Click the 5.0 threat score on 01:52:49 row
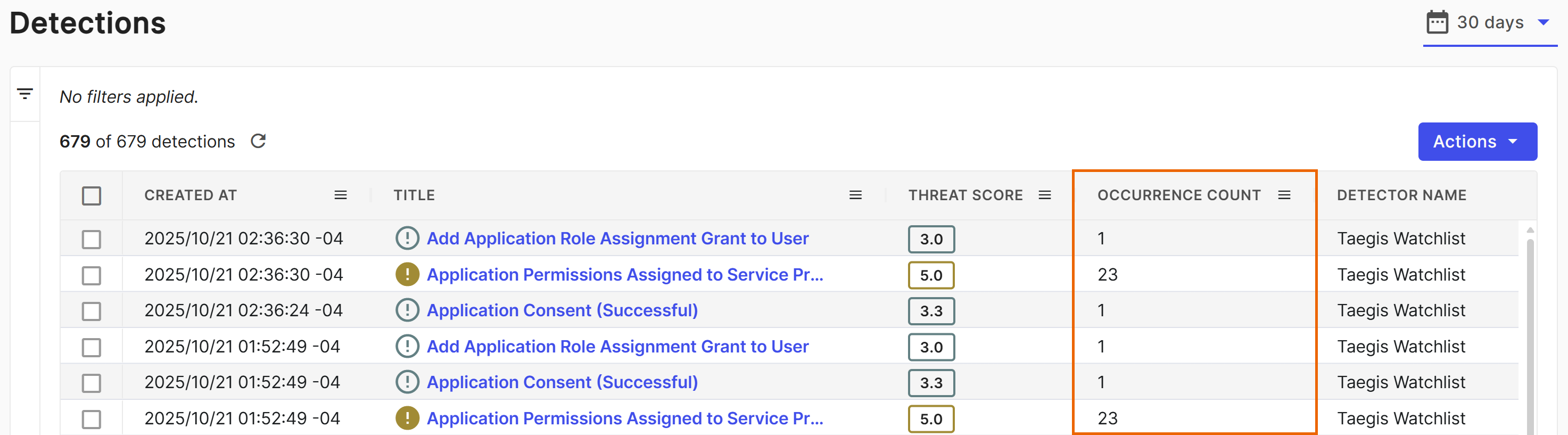1568x435 pixels. (x=931, y=418)
